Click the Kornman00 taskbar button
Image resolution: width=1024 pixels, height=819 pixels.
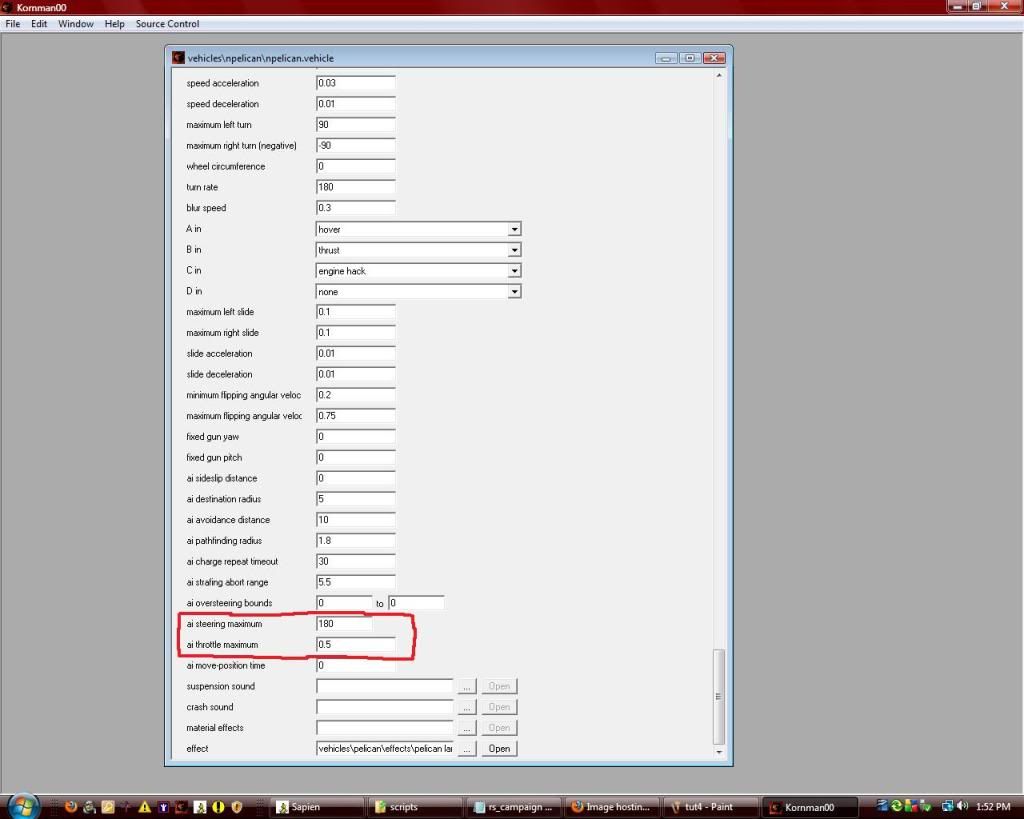point(809,807)
